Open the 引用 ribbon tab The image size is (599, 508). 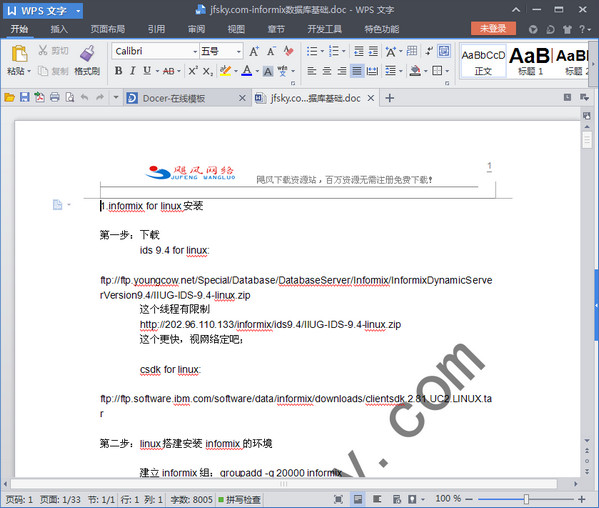click(x=157, y=29)
